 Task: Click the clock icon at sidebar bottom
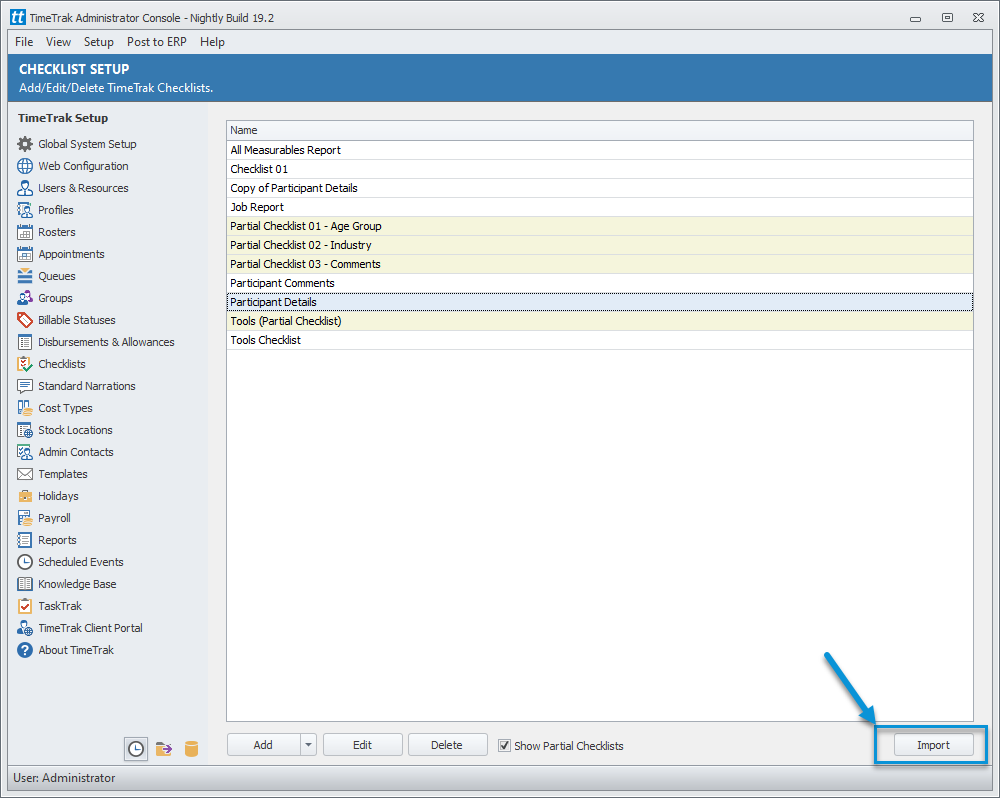point(136,749)
